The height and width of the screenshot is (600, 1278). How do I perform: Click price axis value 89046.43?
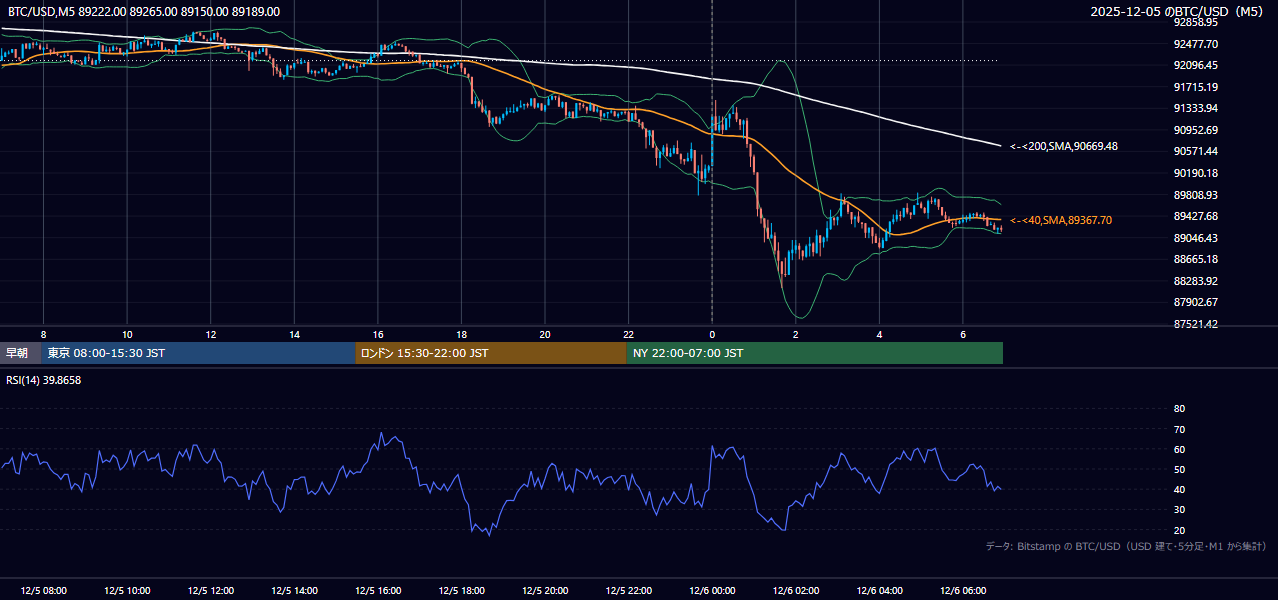pos(1196,238)
